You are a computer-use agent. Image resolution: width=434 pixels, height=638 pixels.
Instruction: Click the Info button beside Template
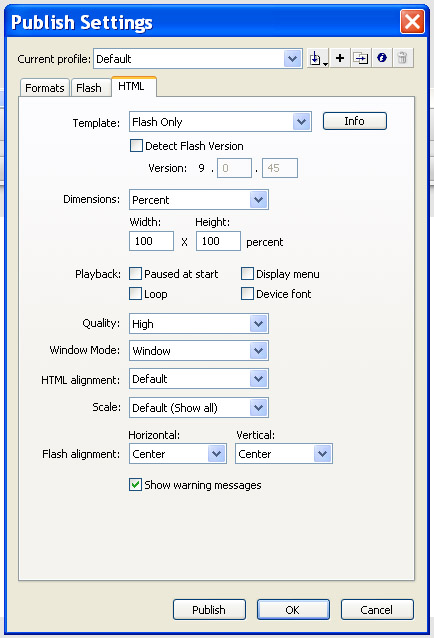pos(355,121)
